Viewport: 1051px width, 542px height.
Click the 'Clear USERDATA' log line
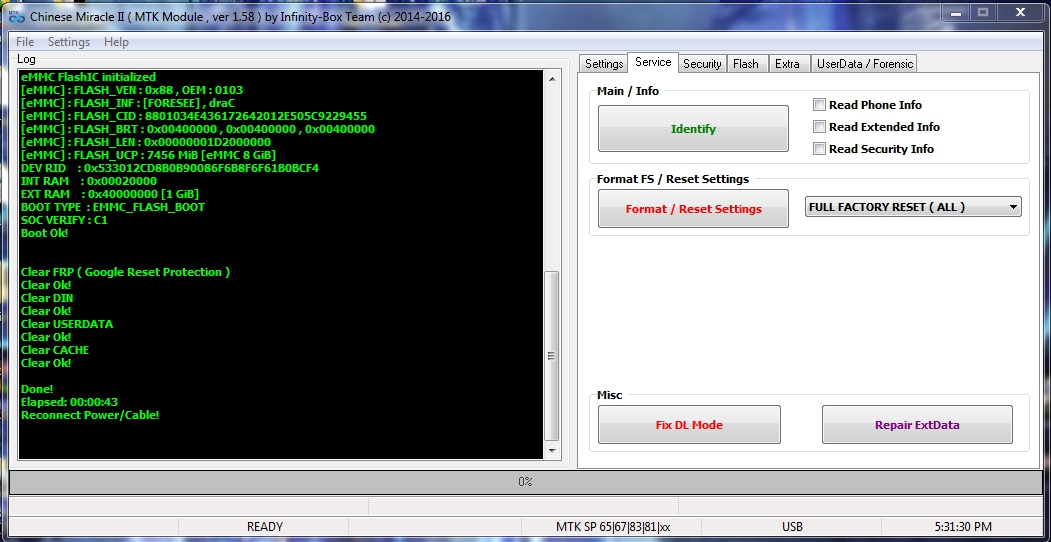(x=67, y=324)
